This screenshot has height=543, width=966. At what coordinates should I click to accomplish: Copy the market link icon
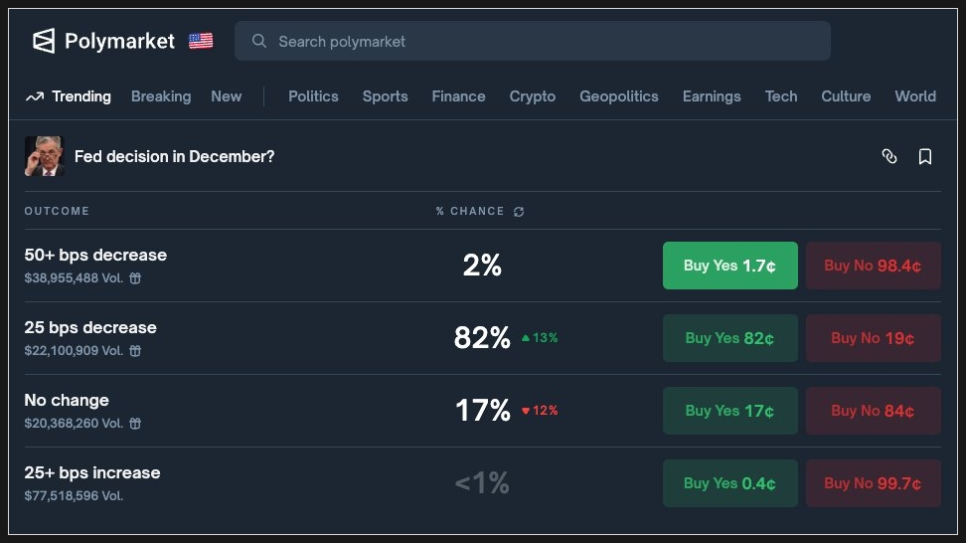pyautogui.click(x=889, y=156)
